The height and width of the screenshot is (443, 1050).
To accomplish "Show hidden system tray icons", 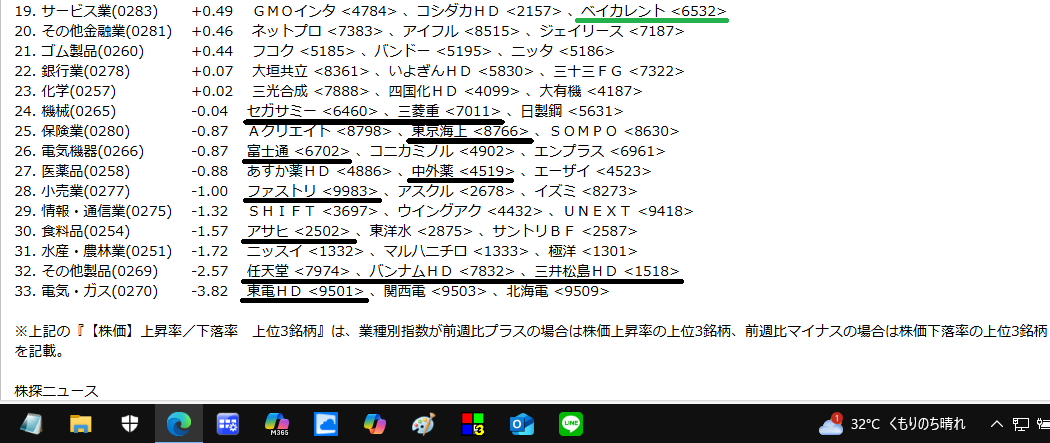I will point(996,424).
